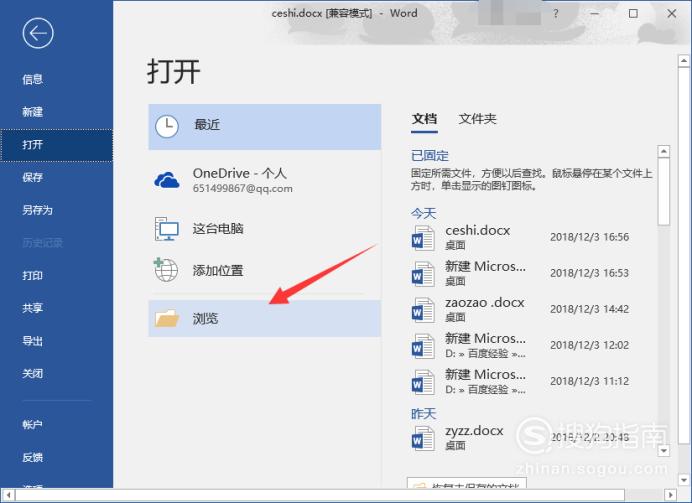692x503 pixels.
Task: Click the 这台电脑 computer icon
Action: tap(166, 229)
